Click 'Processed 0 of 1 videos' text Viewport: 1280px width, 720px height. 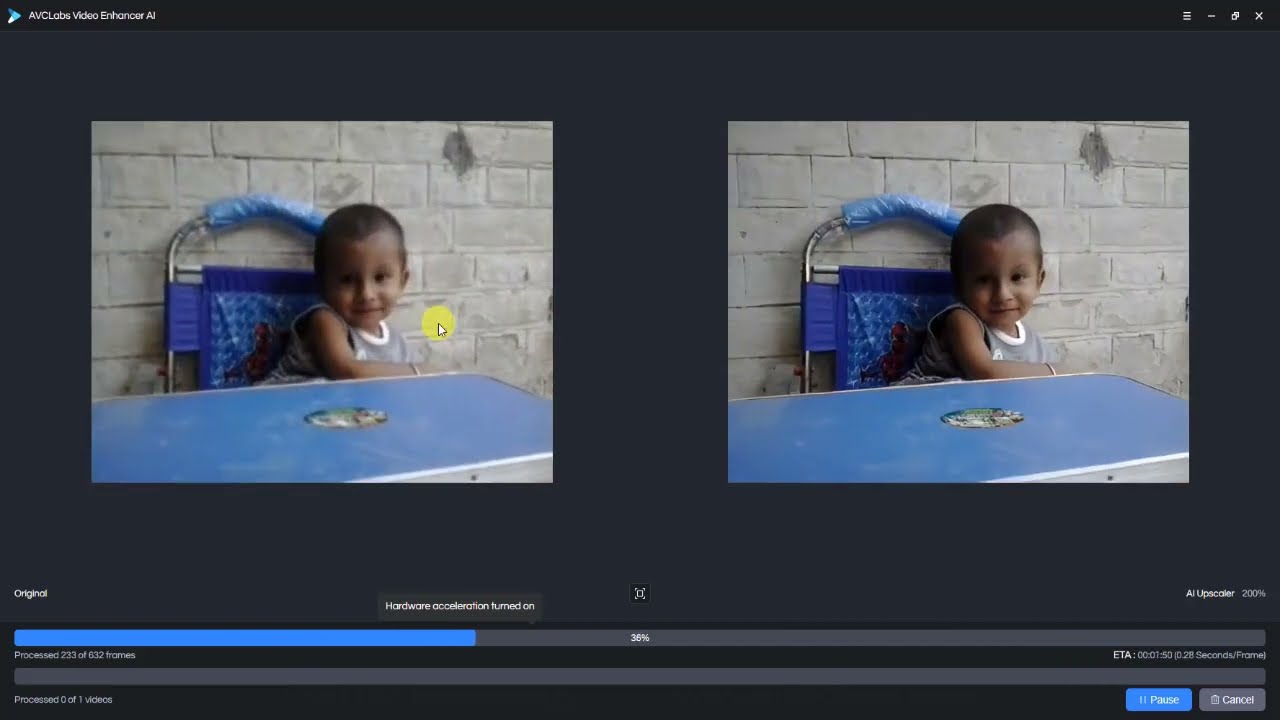tap(63, 699)
